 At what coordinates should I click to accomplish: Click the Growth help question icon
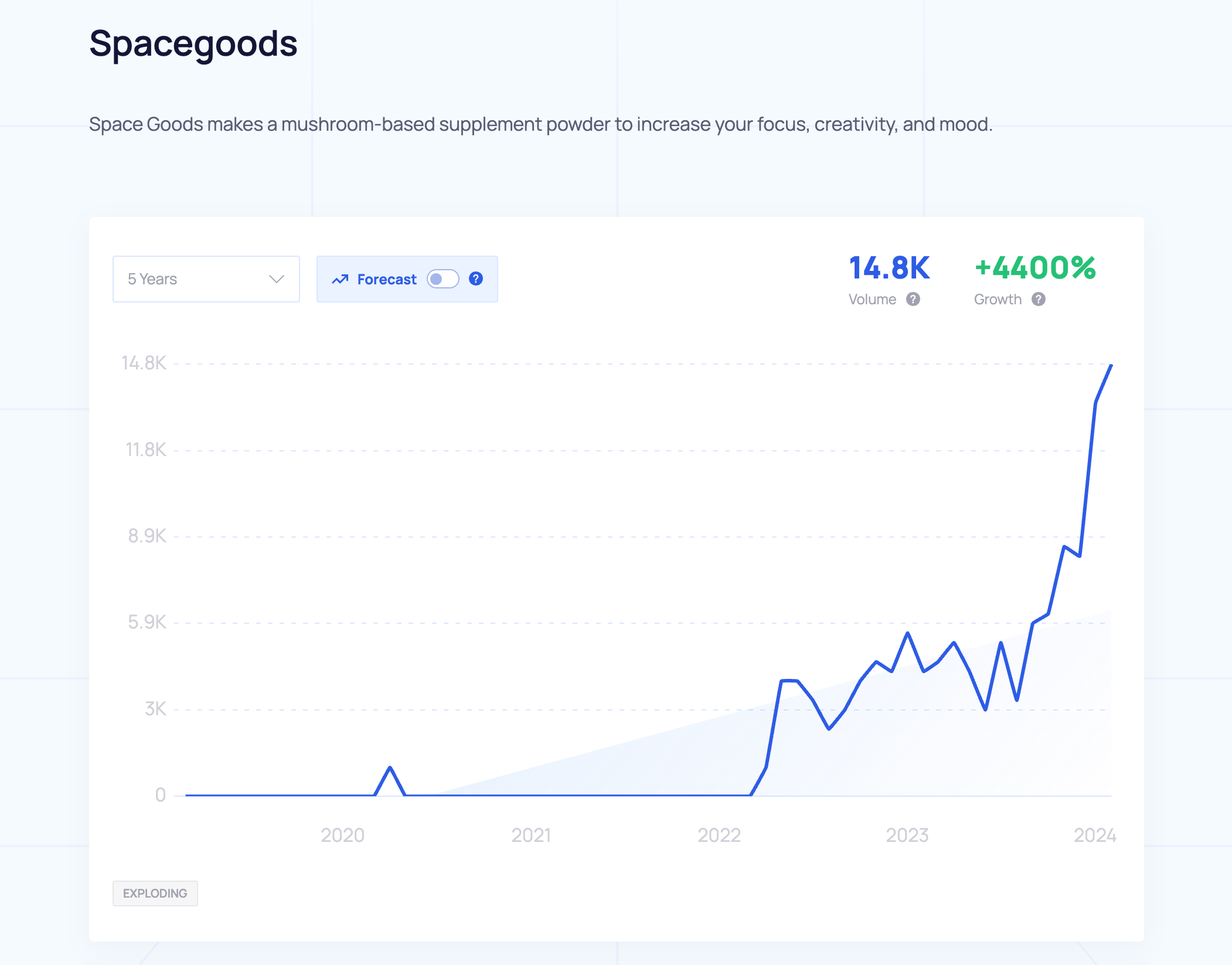point(1039,300)
